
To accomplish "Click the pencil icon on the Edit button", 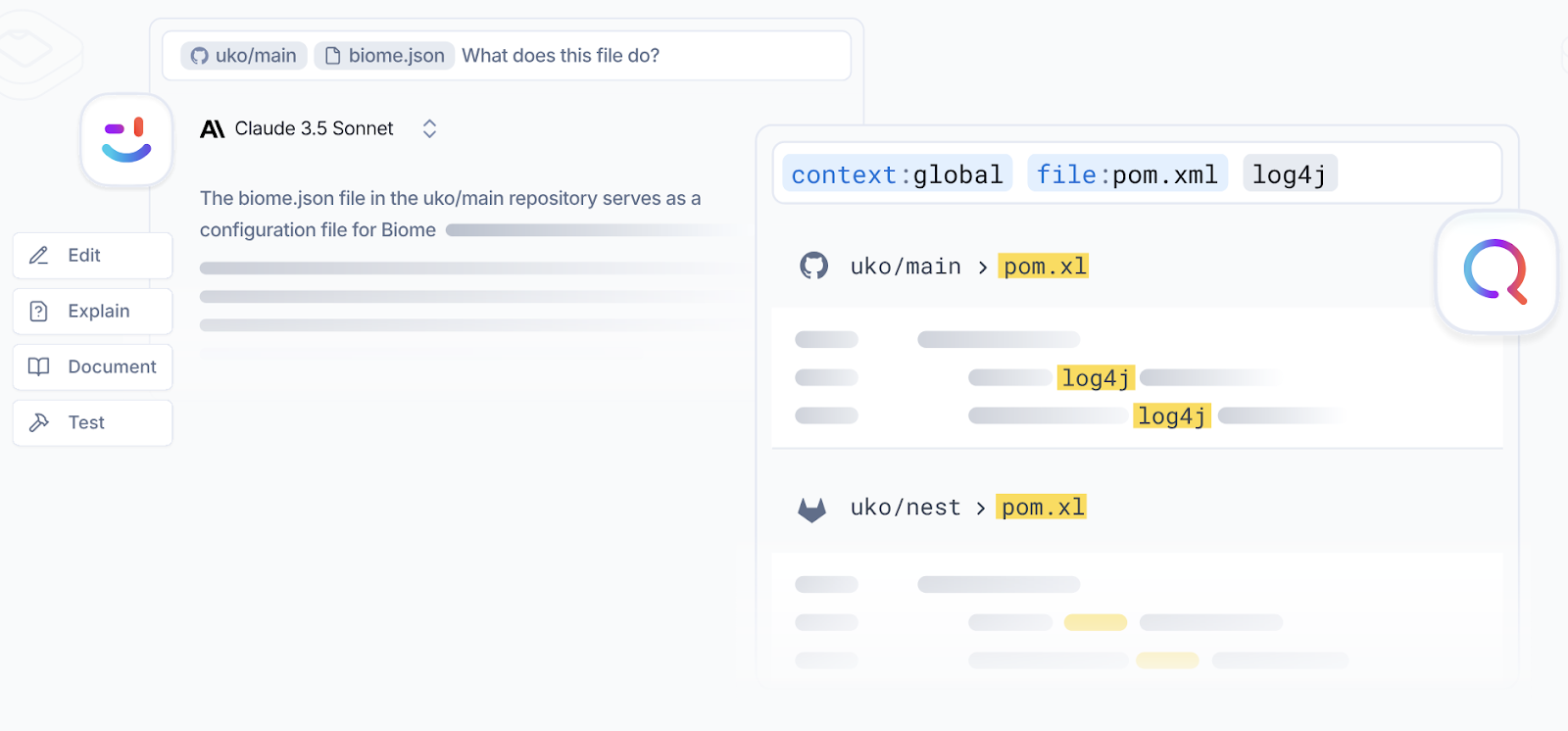I will pos(39,256).
